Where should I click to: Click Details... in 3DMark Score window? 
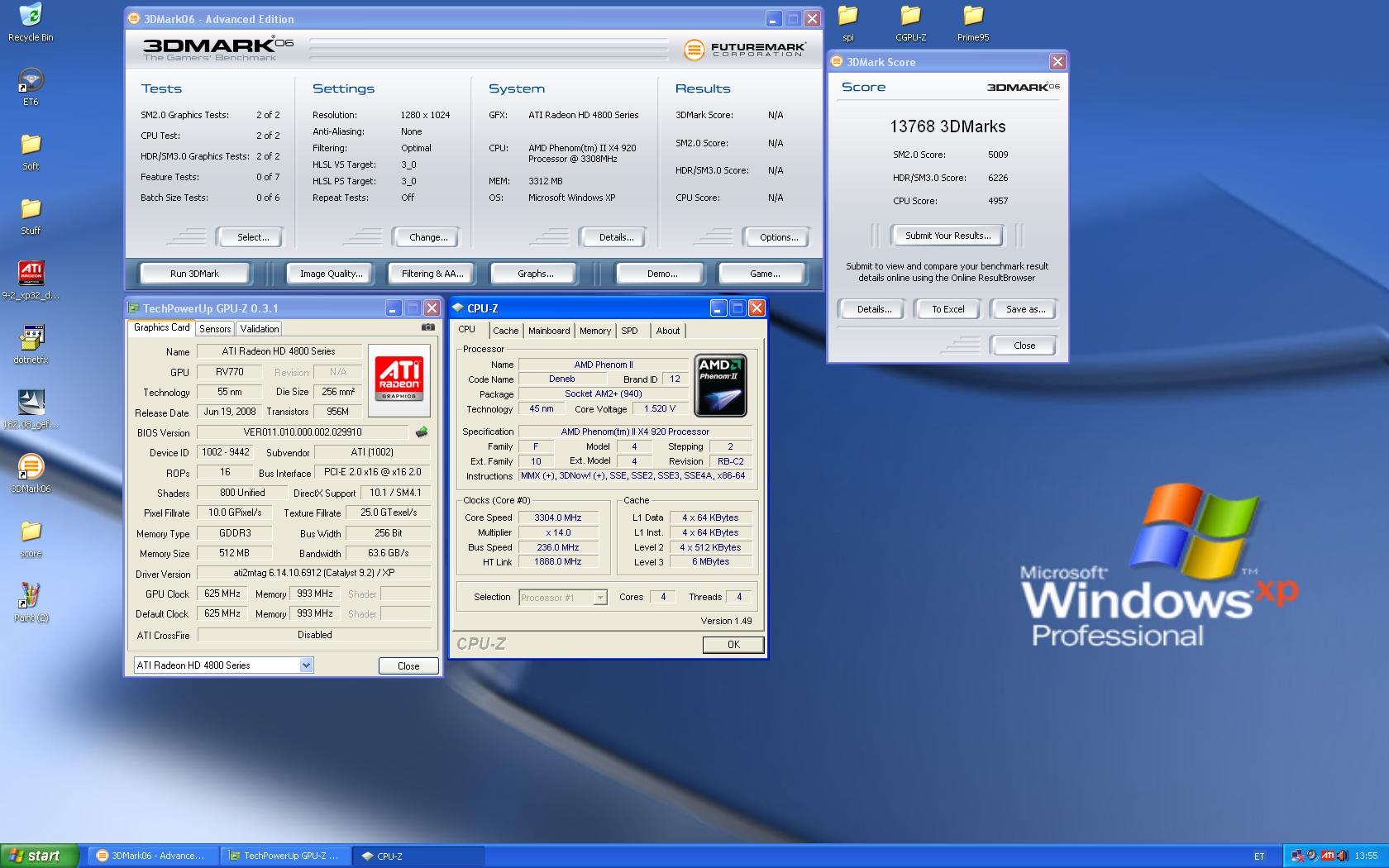874,309
